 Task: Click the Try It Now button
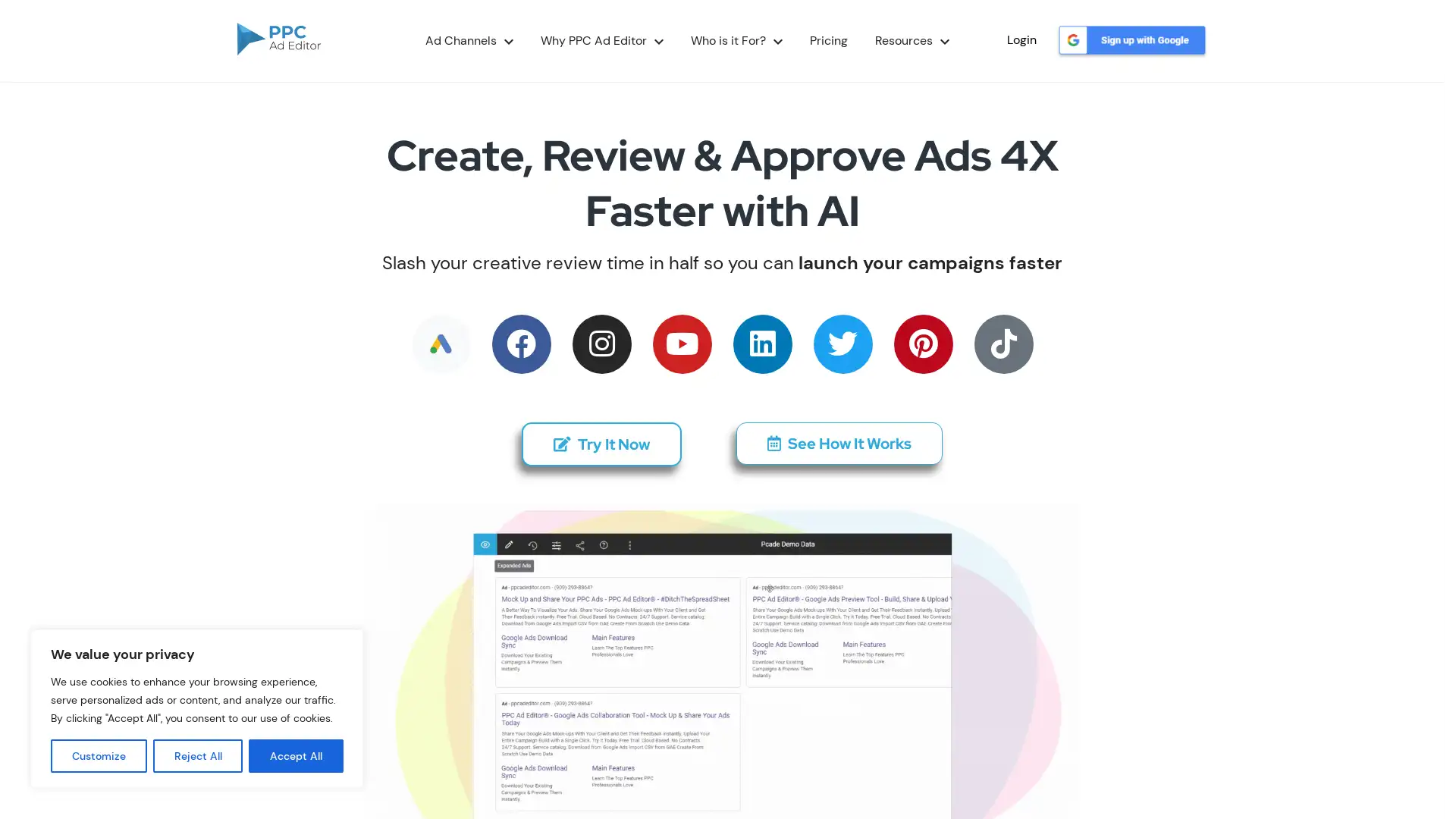(x=601, y=443)
